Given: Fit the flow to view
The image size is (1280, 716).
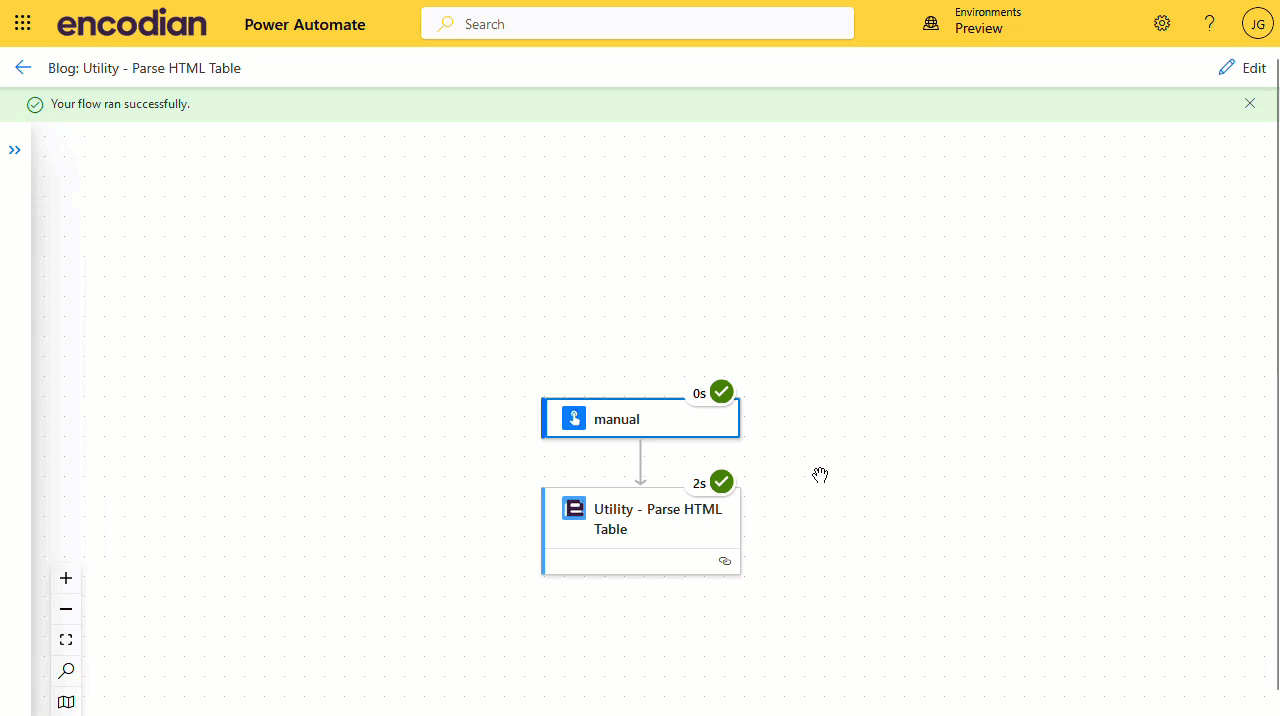Looking at the screenshot, I should click(66, 640).
